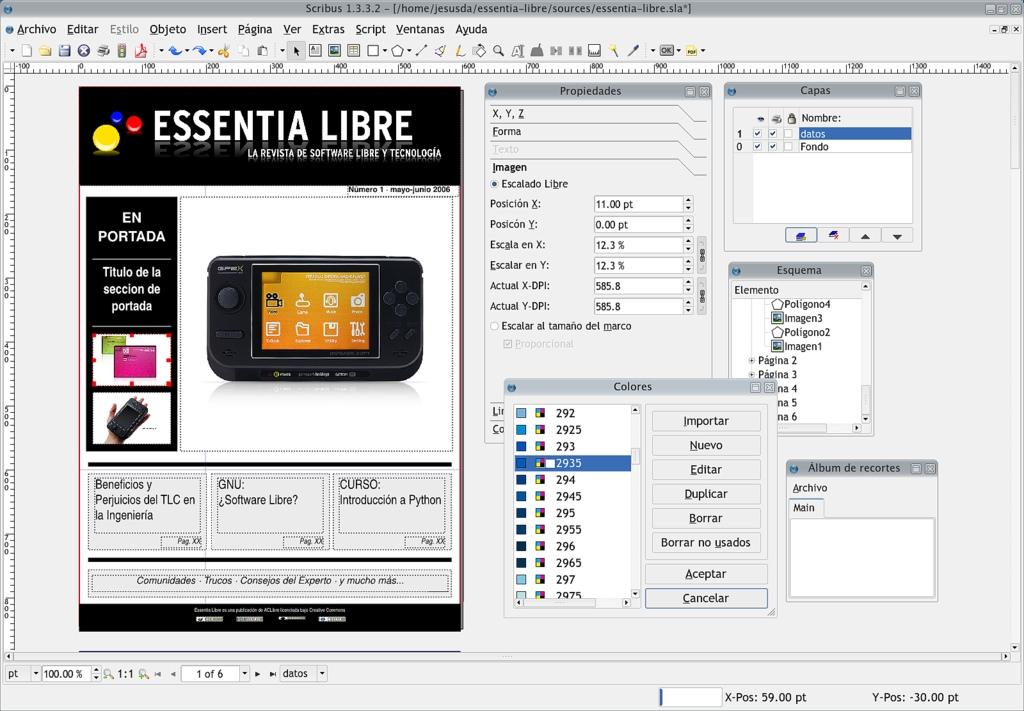1024x711 pixels.
Task: Delete layer button in Capas panel
Action: point(833,236)
